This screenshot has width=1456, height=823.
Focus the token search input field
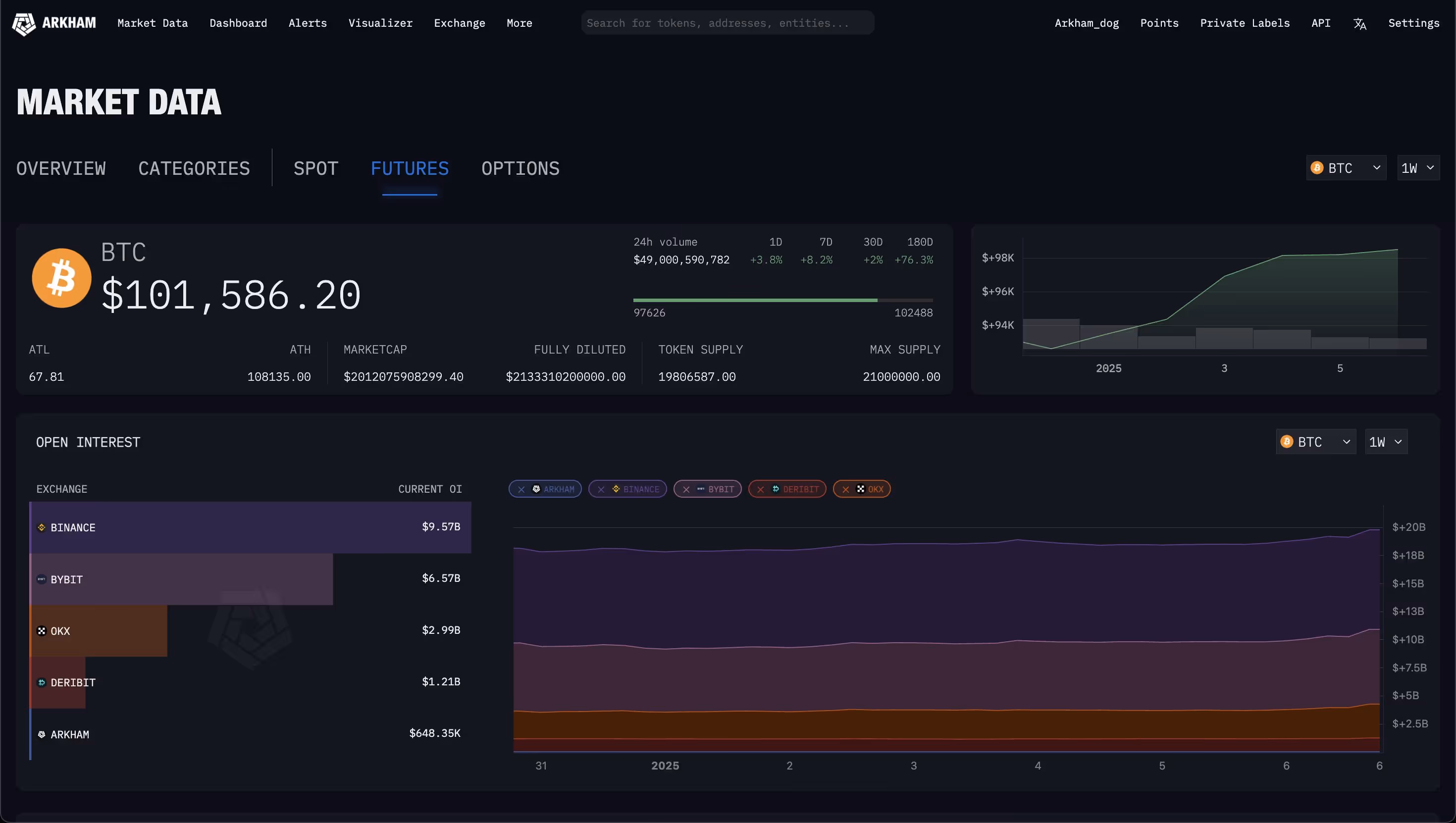(x=727, y=23)
